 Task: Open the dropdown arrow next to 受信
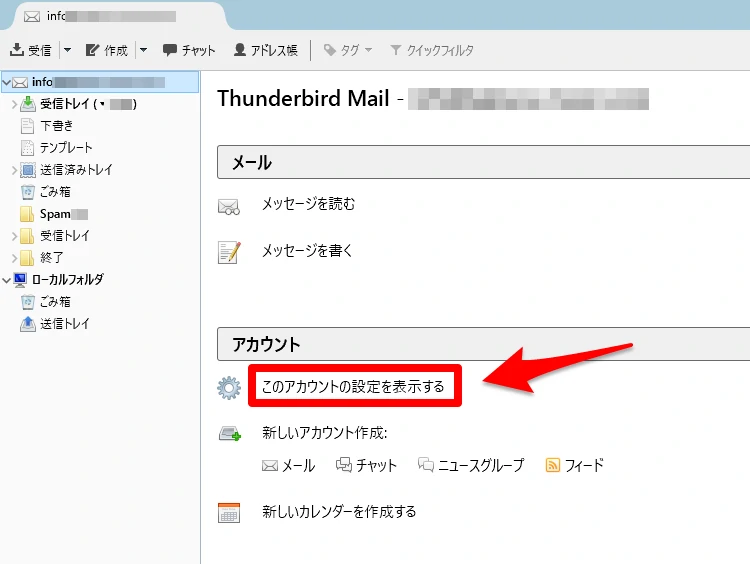coord(67,50)
